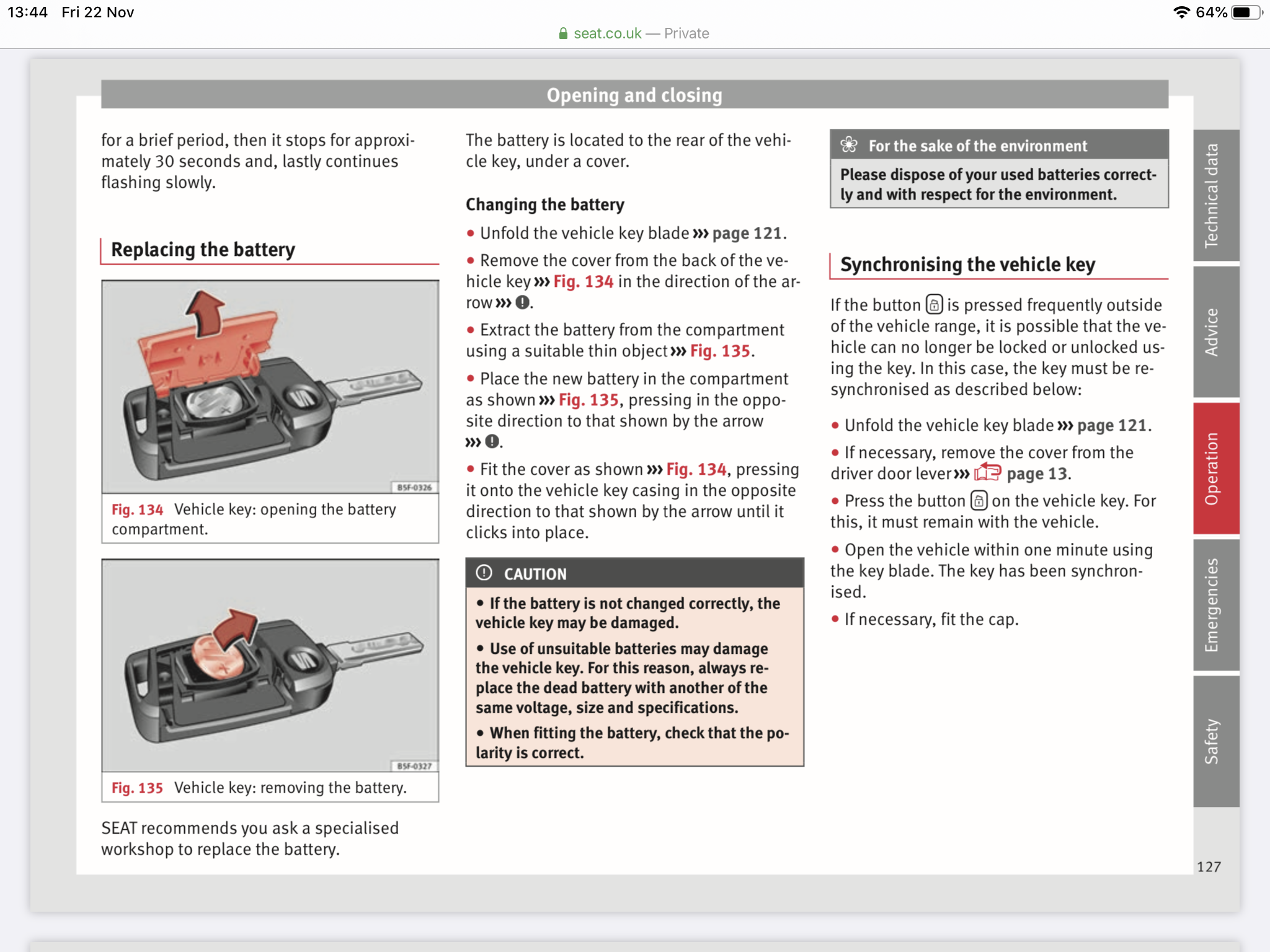1270x952 pixels.
Task: Follow page 121 link under Changing the battery
Action: coord(747,233)
